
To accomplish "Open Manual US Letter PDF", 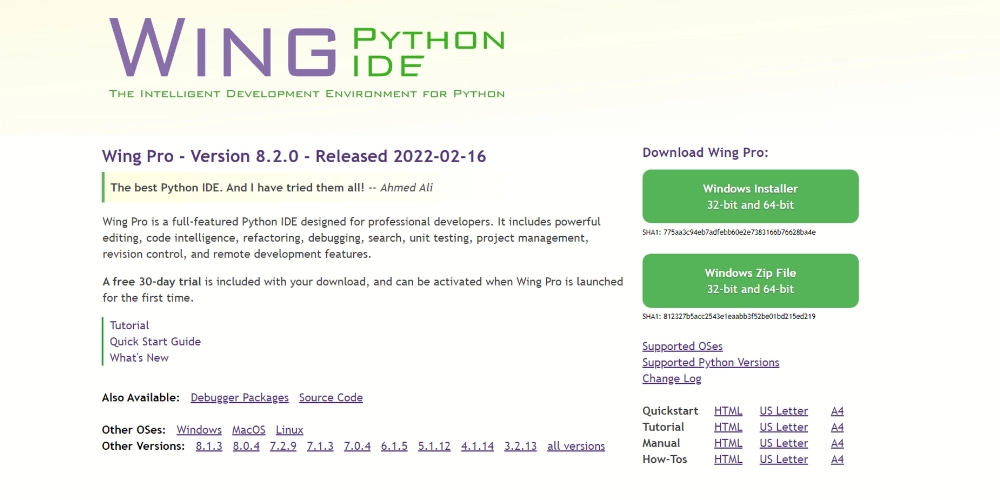I will (x=784, y=443).
